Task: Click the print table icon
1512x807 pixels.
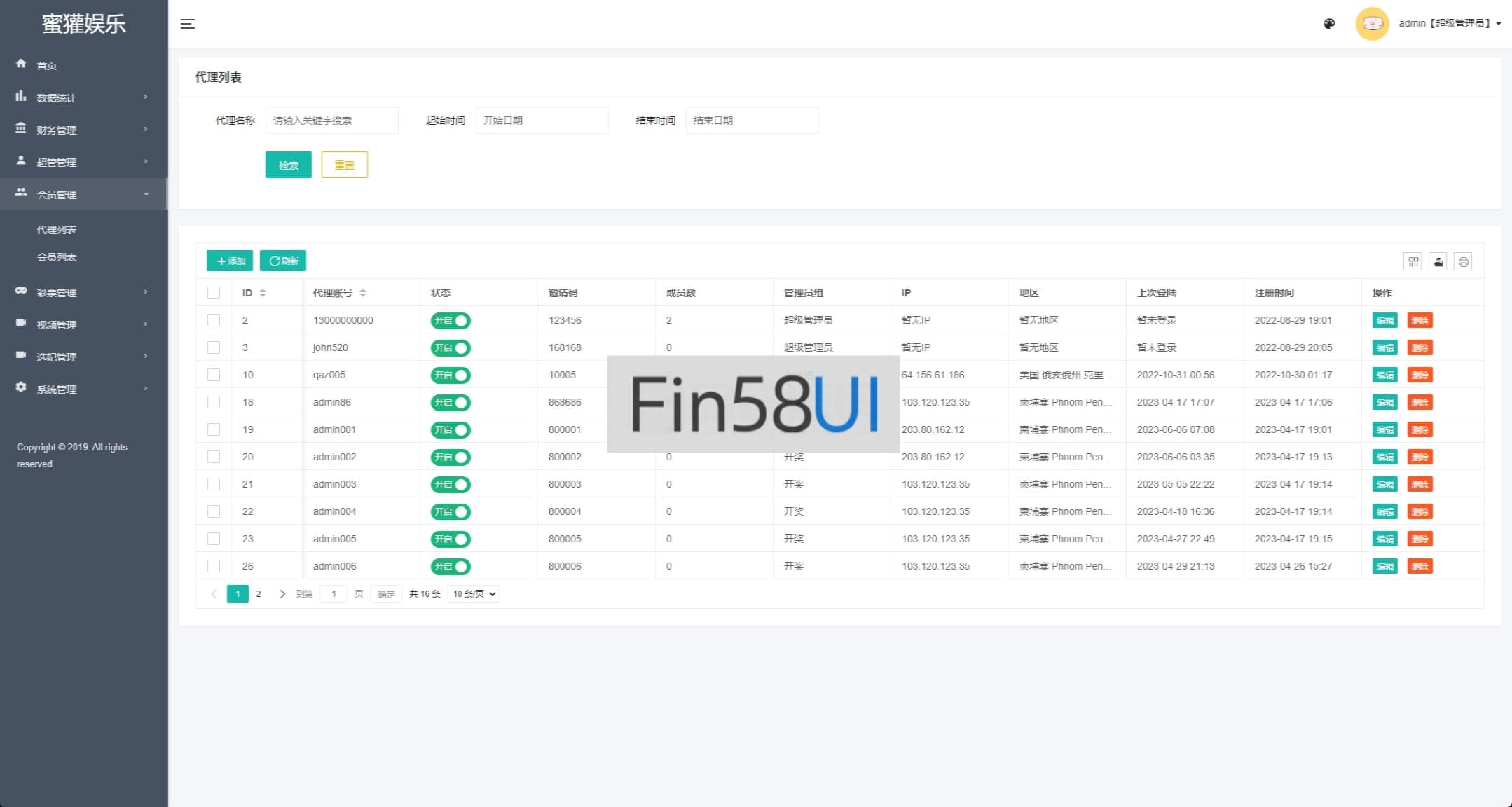Action: pyautogui.click(x=1463, y=261)
